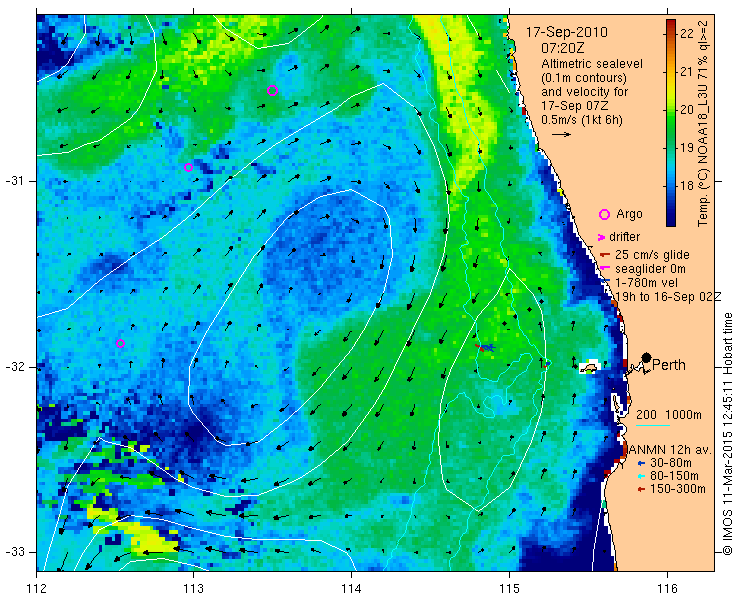Click the "Argo" legend label

click(x=629, y=214)
